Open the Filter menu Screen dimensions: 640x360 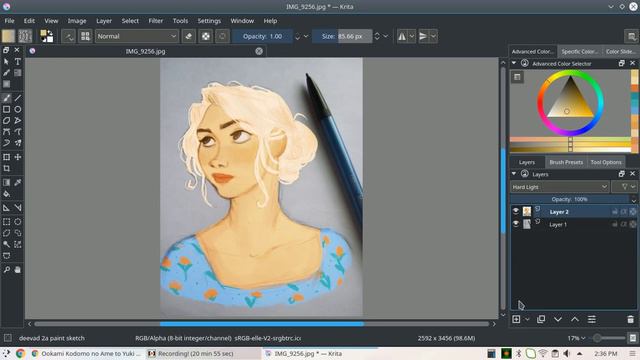point(156,21)
